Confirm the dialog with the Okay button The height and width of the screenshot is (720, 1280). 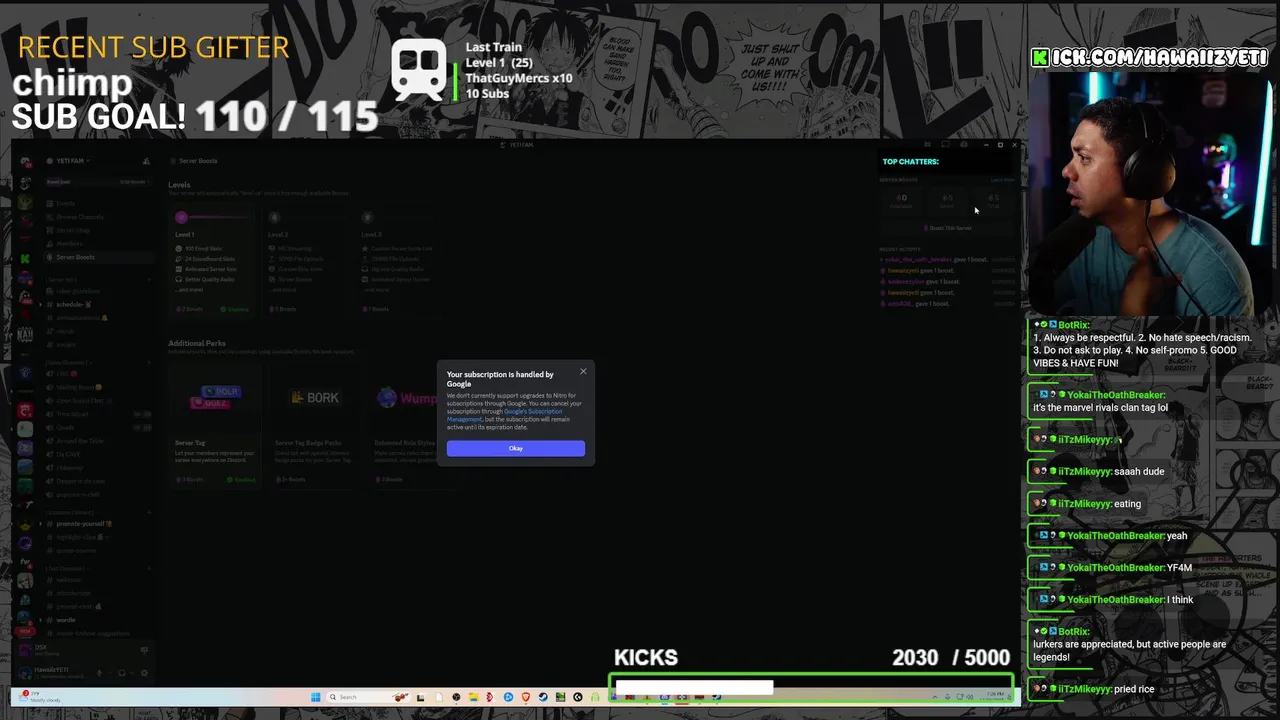tap(516, 448)
